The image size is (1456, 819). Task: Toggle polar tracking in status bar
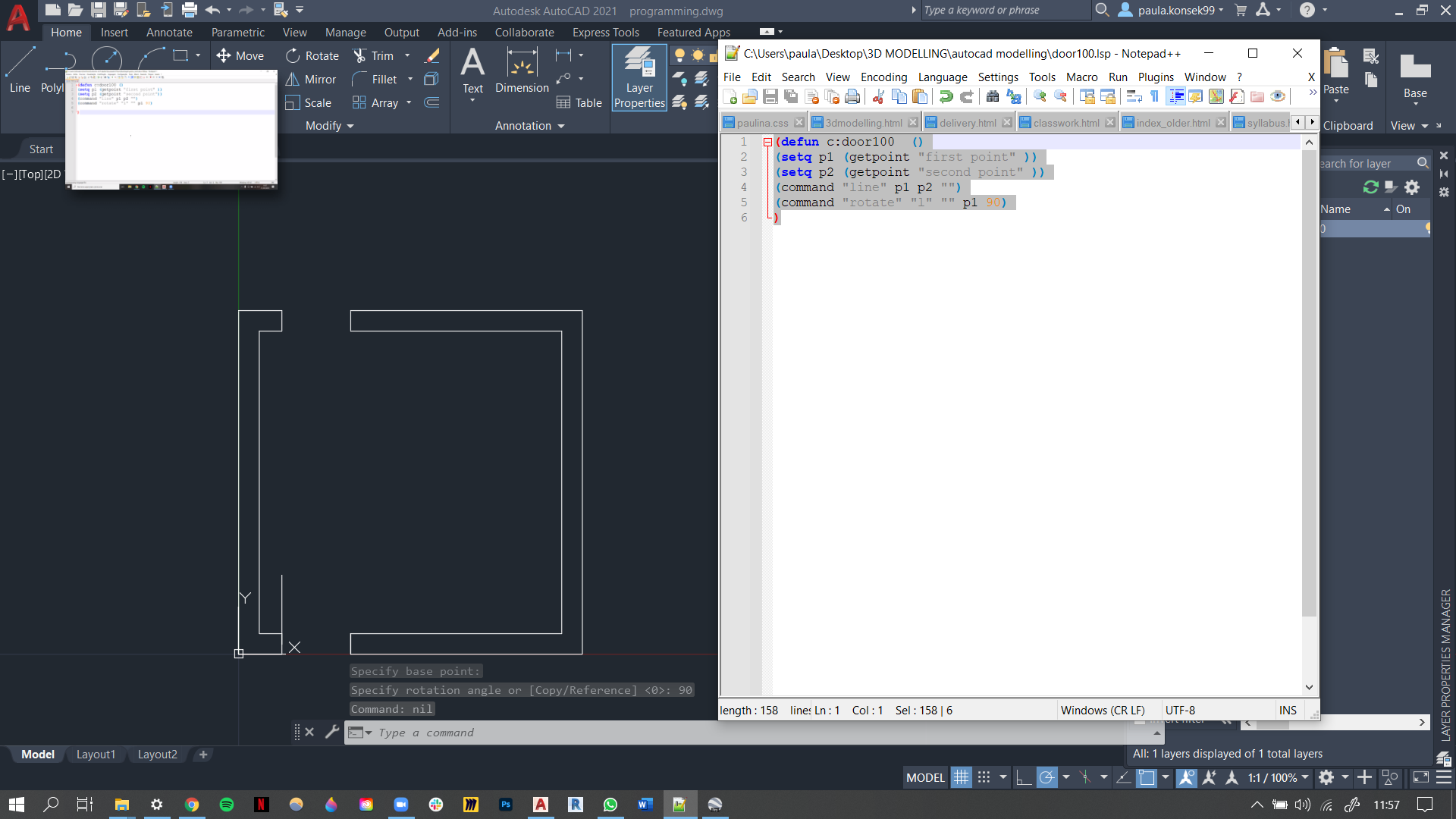[x=1046, y=778]
